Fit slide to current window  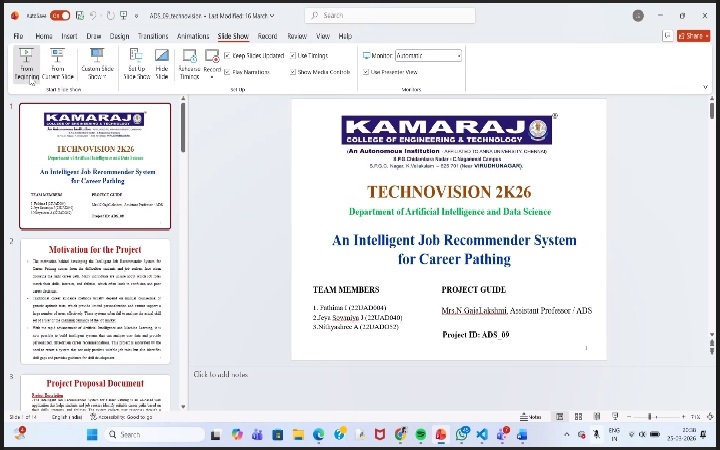[710, 416]
